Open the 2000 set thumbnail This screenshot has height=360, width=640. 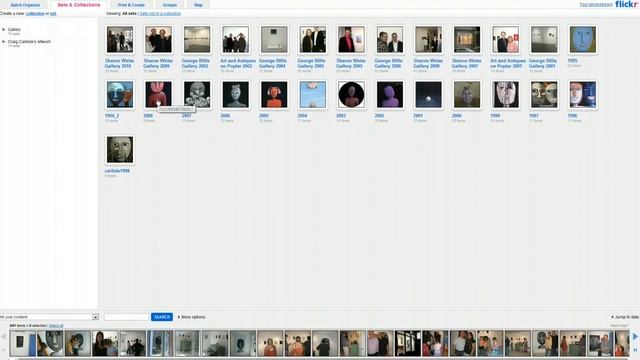[x=467, y=95]
